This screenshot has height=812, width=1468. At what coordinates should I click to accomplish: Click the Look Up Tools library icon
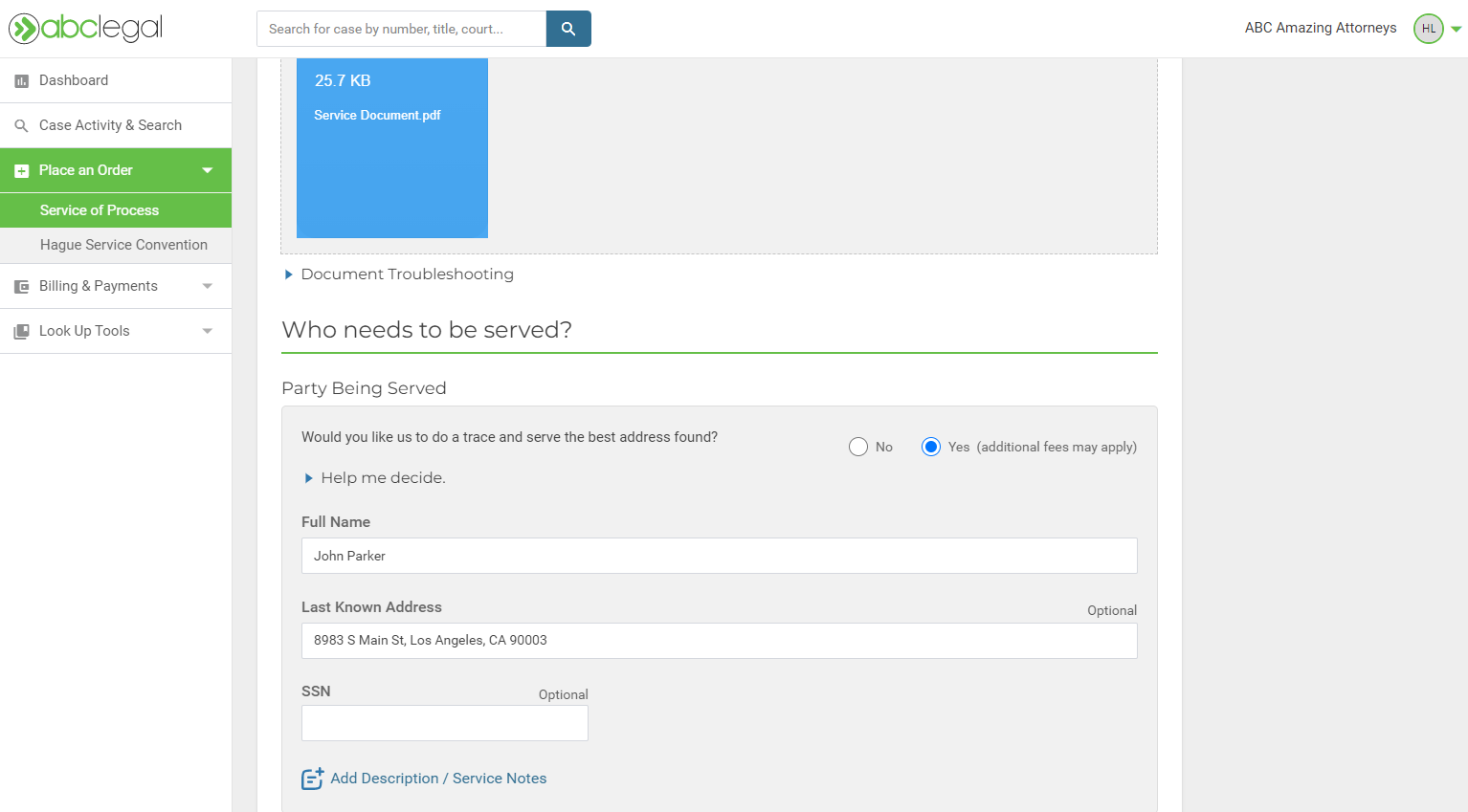21,332
